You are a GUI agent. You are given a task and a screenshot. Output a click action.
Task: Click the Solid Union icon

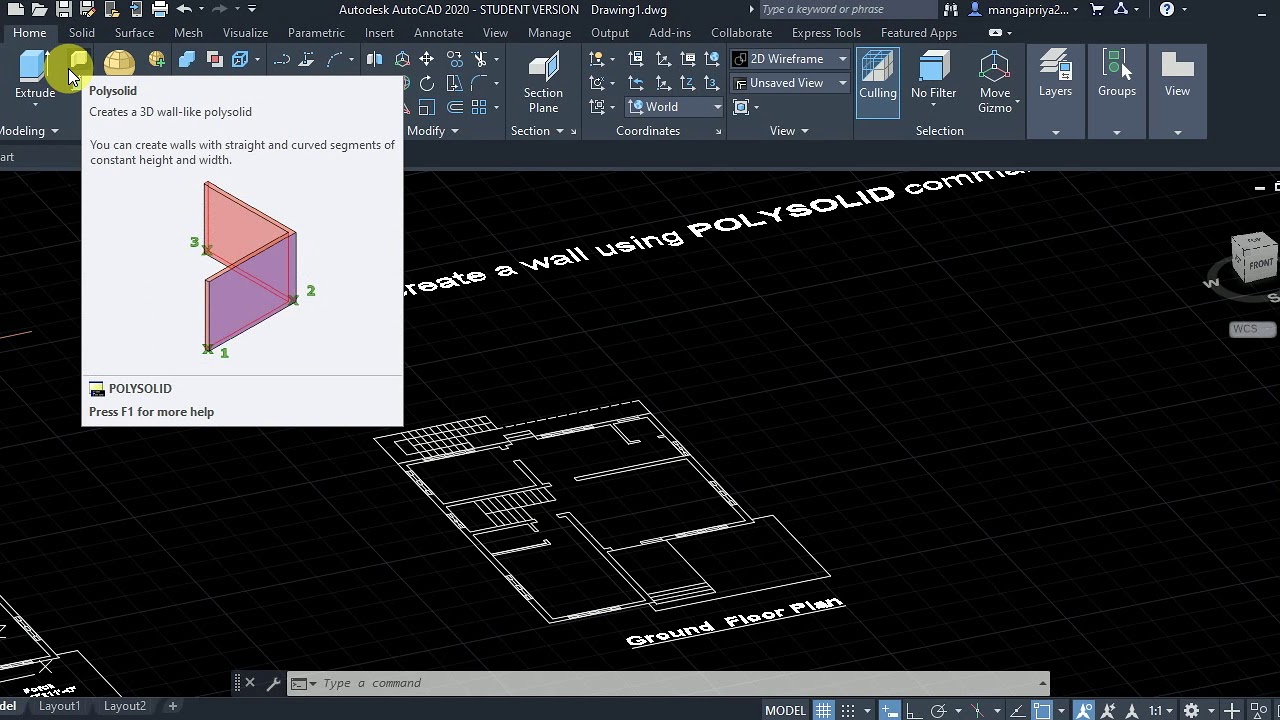[186, 60]
